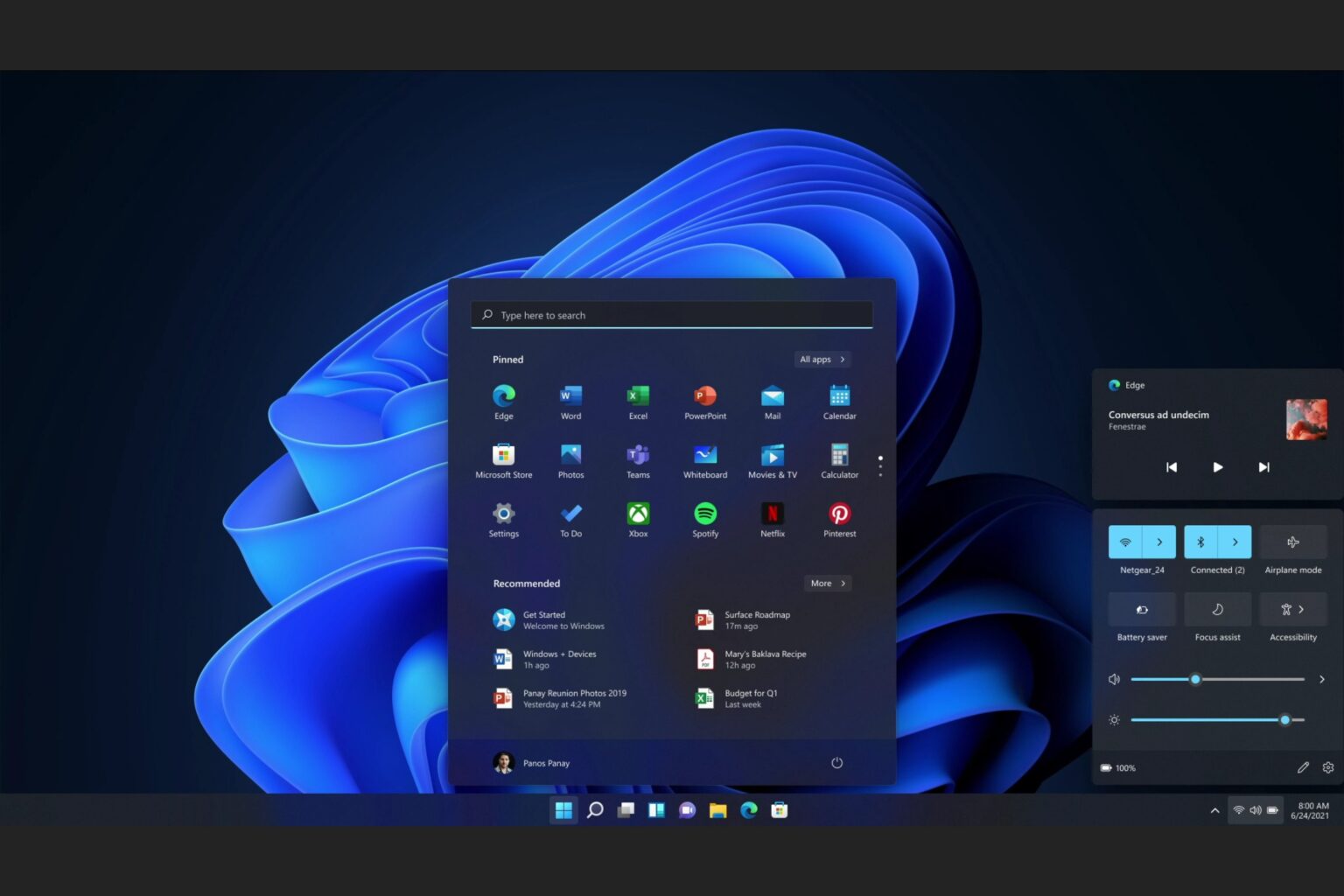1344x896 pixels.
Task: Launch the Pinterest app
Action: click(840, 519)
